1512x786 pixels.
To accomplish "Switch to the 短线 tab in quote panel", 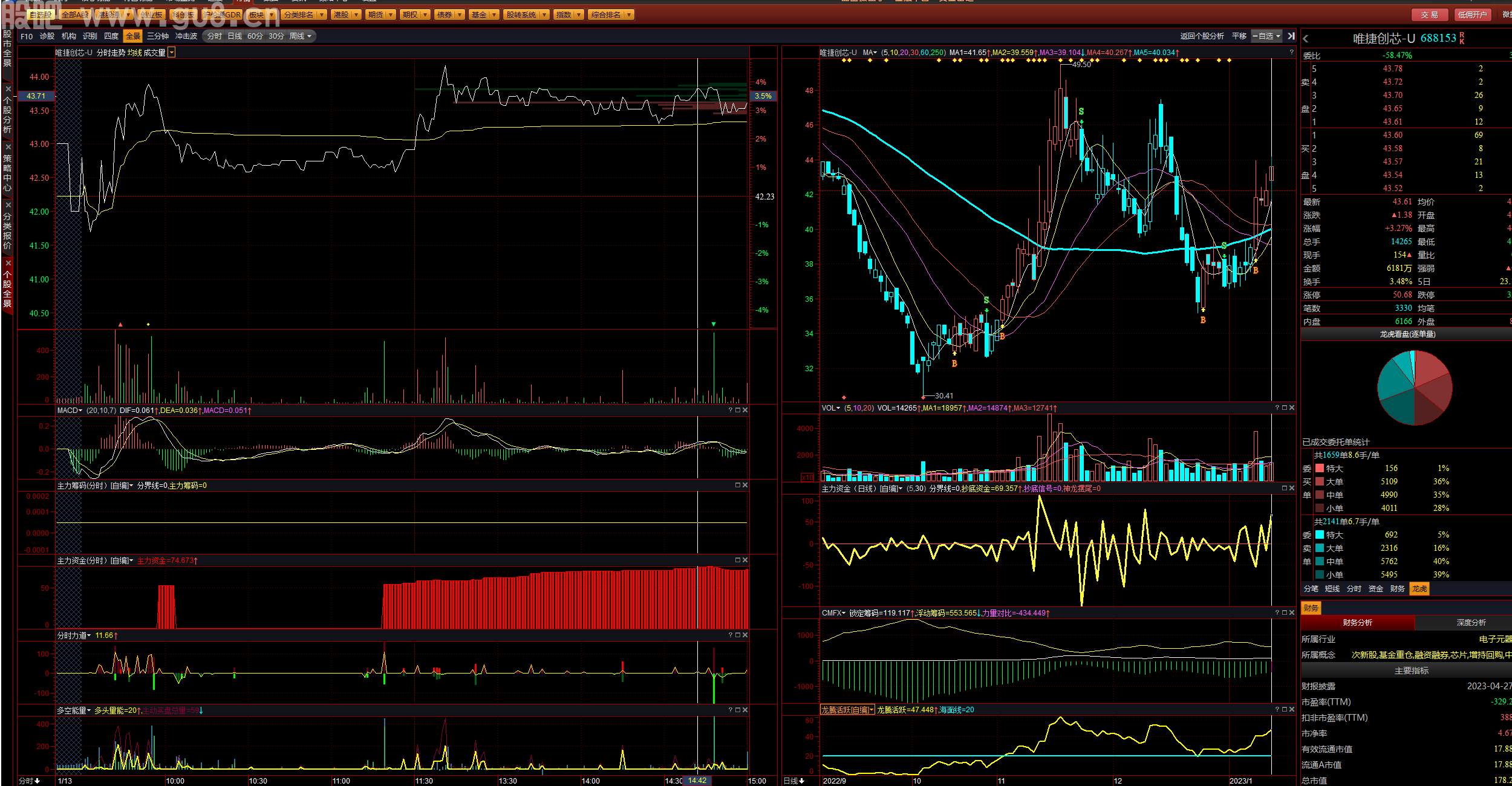I will (1332, 589).
